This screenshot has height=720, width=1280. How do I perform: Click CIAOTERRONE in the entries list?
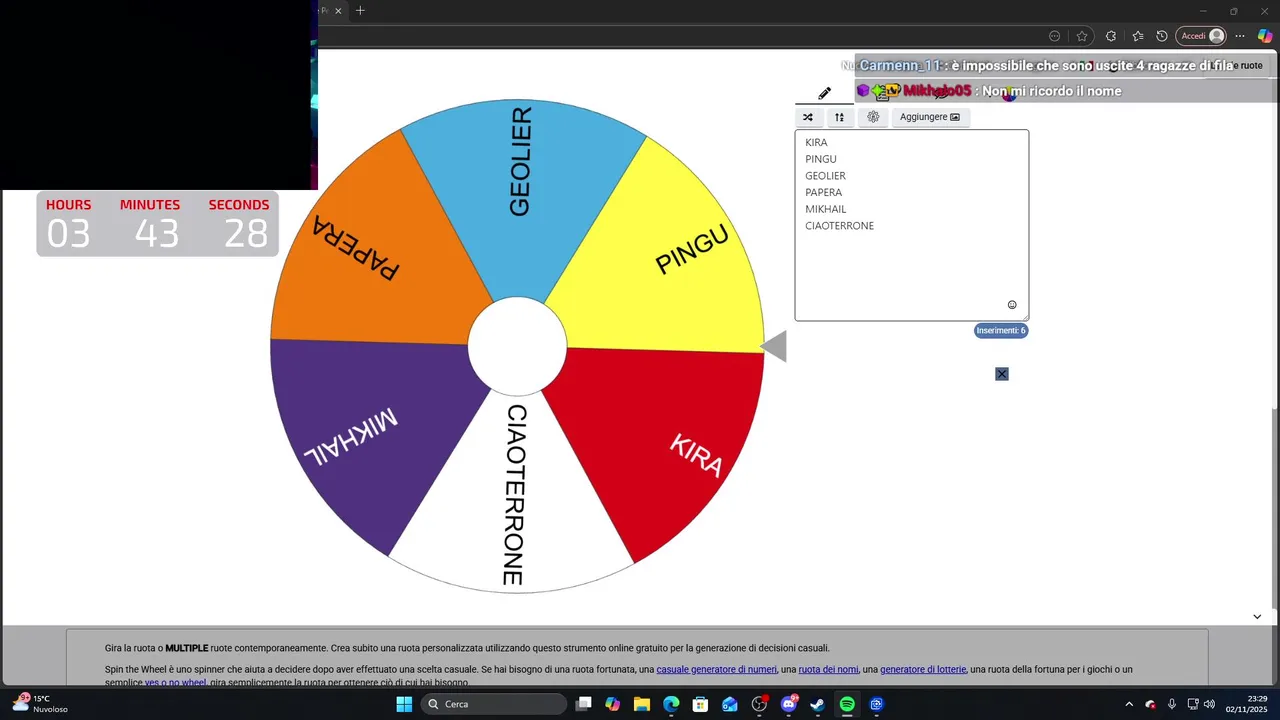(840, 226)
